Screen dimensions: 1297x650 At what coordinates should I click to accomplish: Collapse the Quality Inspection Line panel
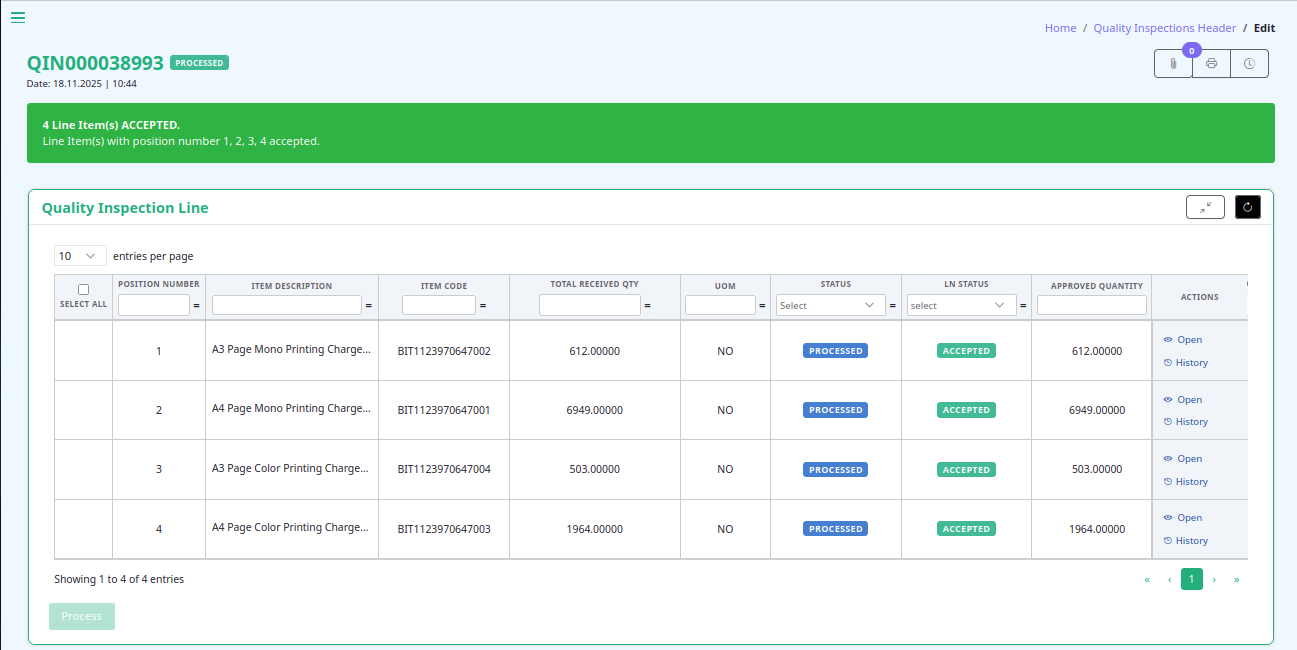[1205, 207]
